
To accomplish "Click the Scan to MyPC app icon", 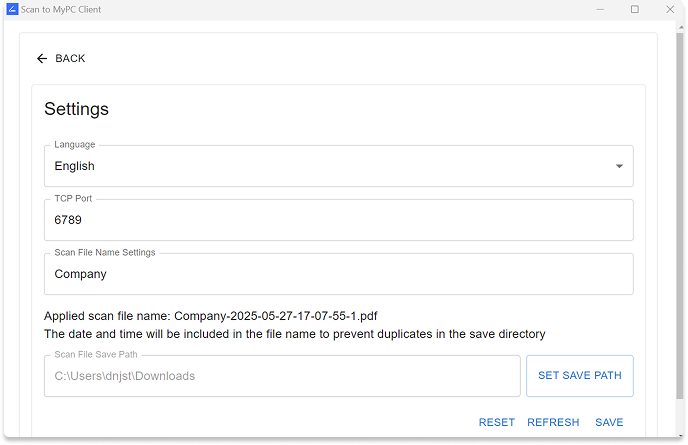I will (x=12, y=9).
